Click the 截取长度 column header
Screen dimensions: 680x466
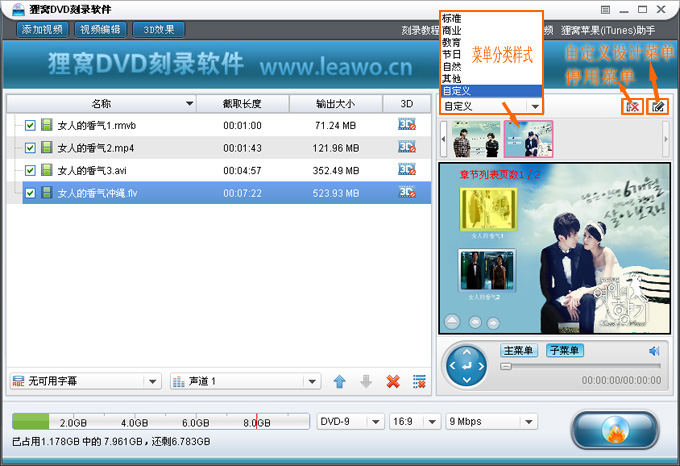(242, 104)
